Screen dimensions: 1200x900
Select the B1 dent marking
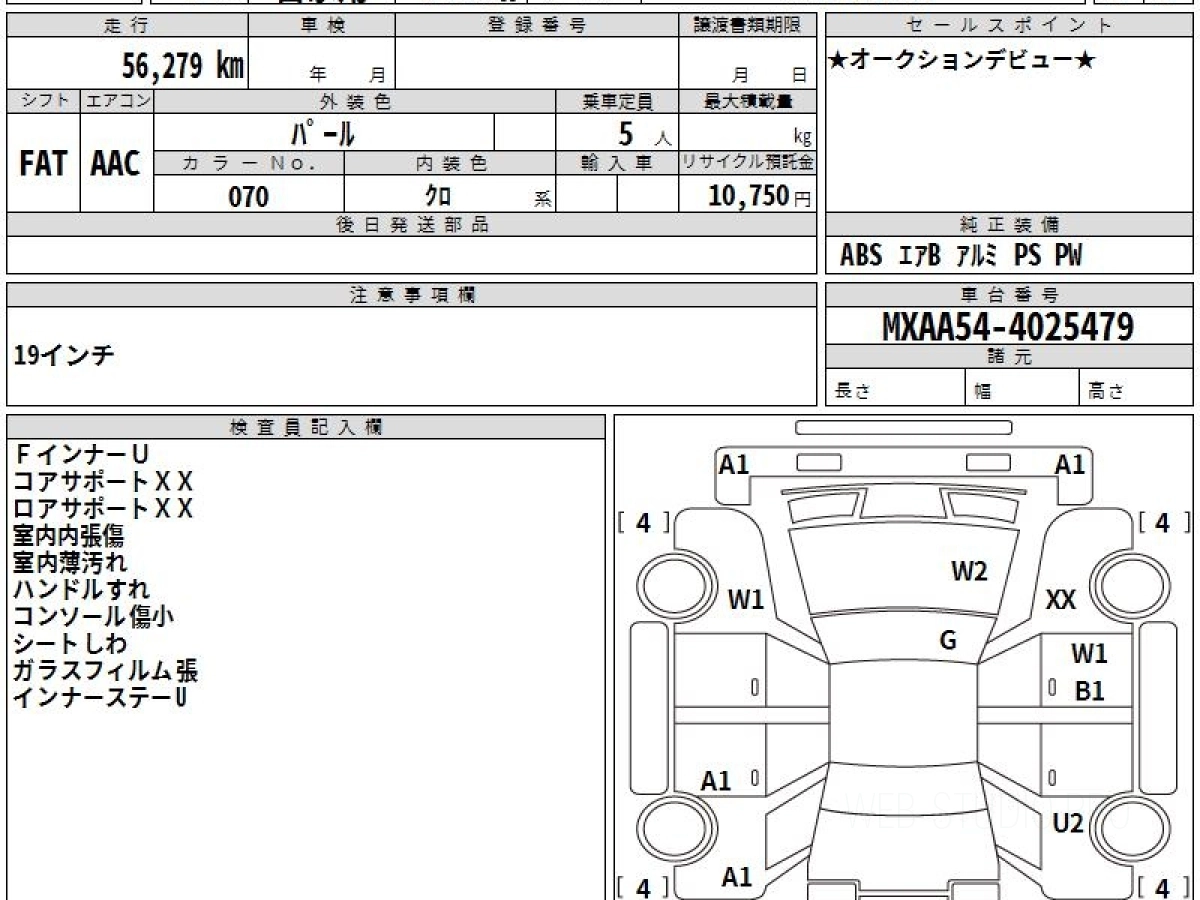(x=1089, y=690)
